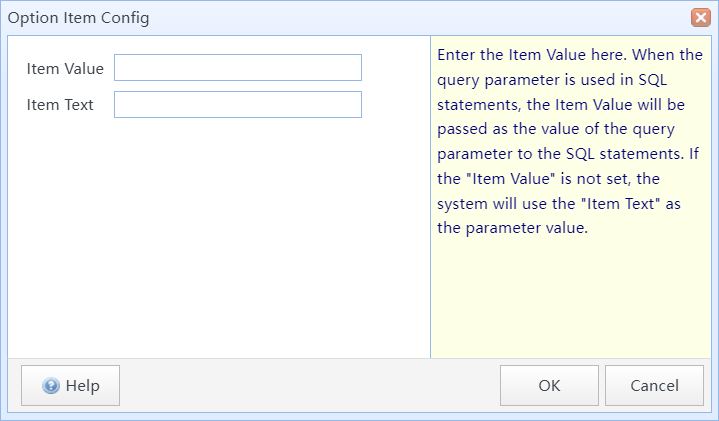719x421 pixels.
Task: Click the blank white area below Item Text
Action: 219,238
